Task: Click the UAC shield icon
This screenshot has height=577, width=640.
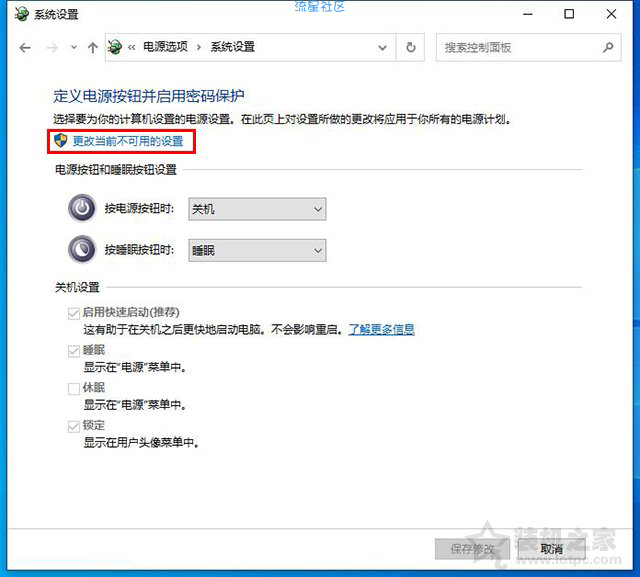Action: coord(60,141)
